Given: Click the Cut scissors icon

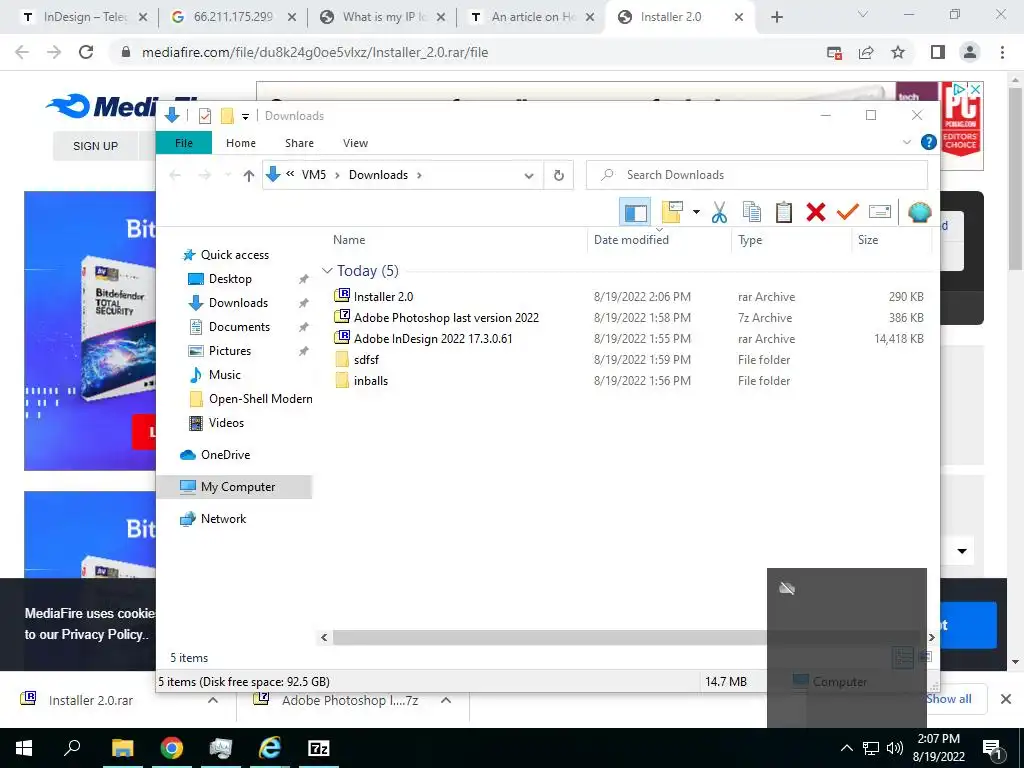Looking at the screenshot, I should (x=719, y=212).
